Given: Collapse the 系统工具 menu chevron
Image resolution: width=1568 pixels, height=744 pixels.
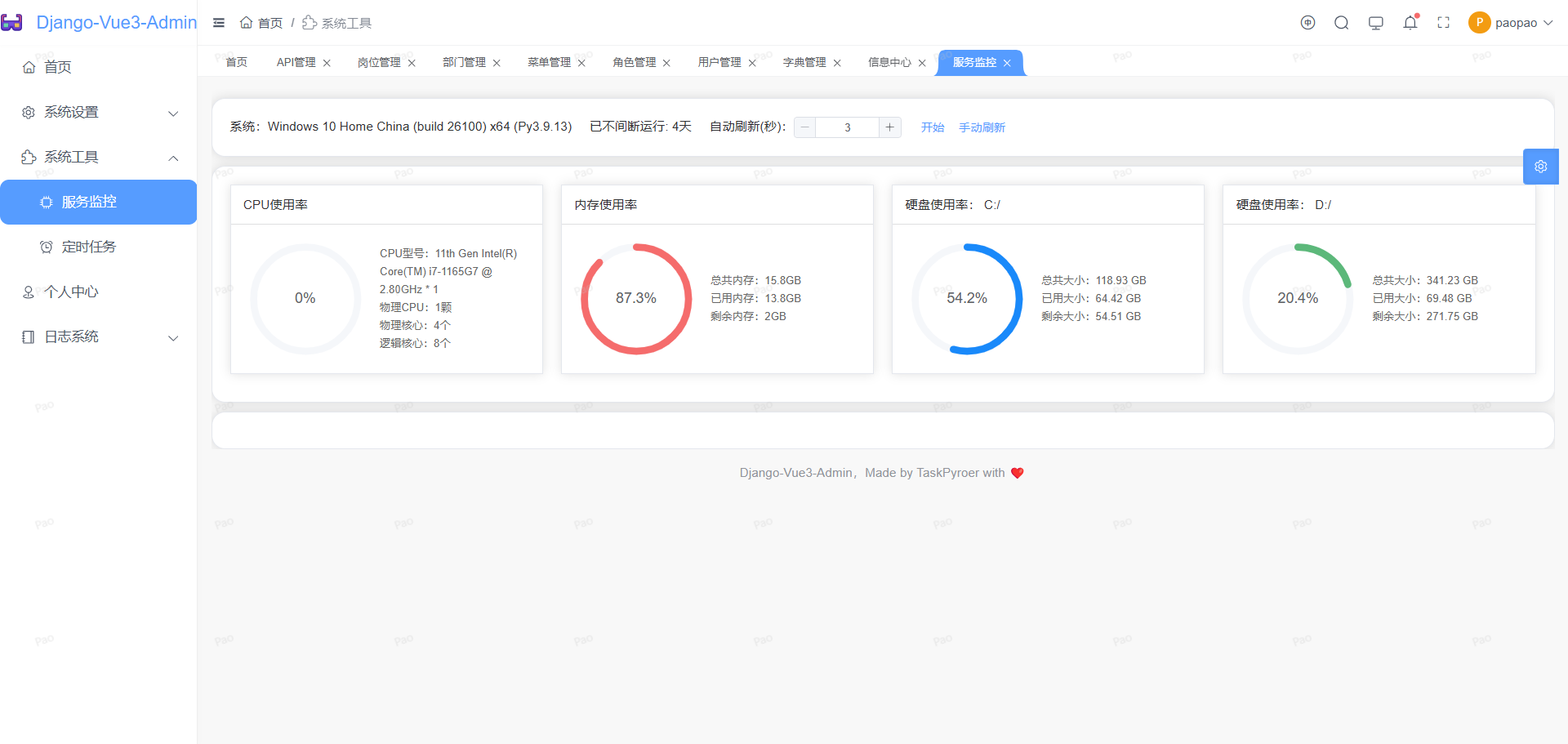Looking at the screenshot, I should point(173,158).
